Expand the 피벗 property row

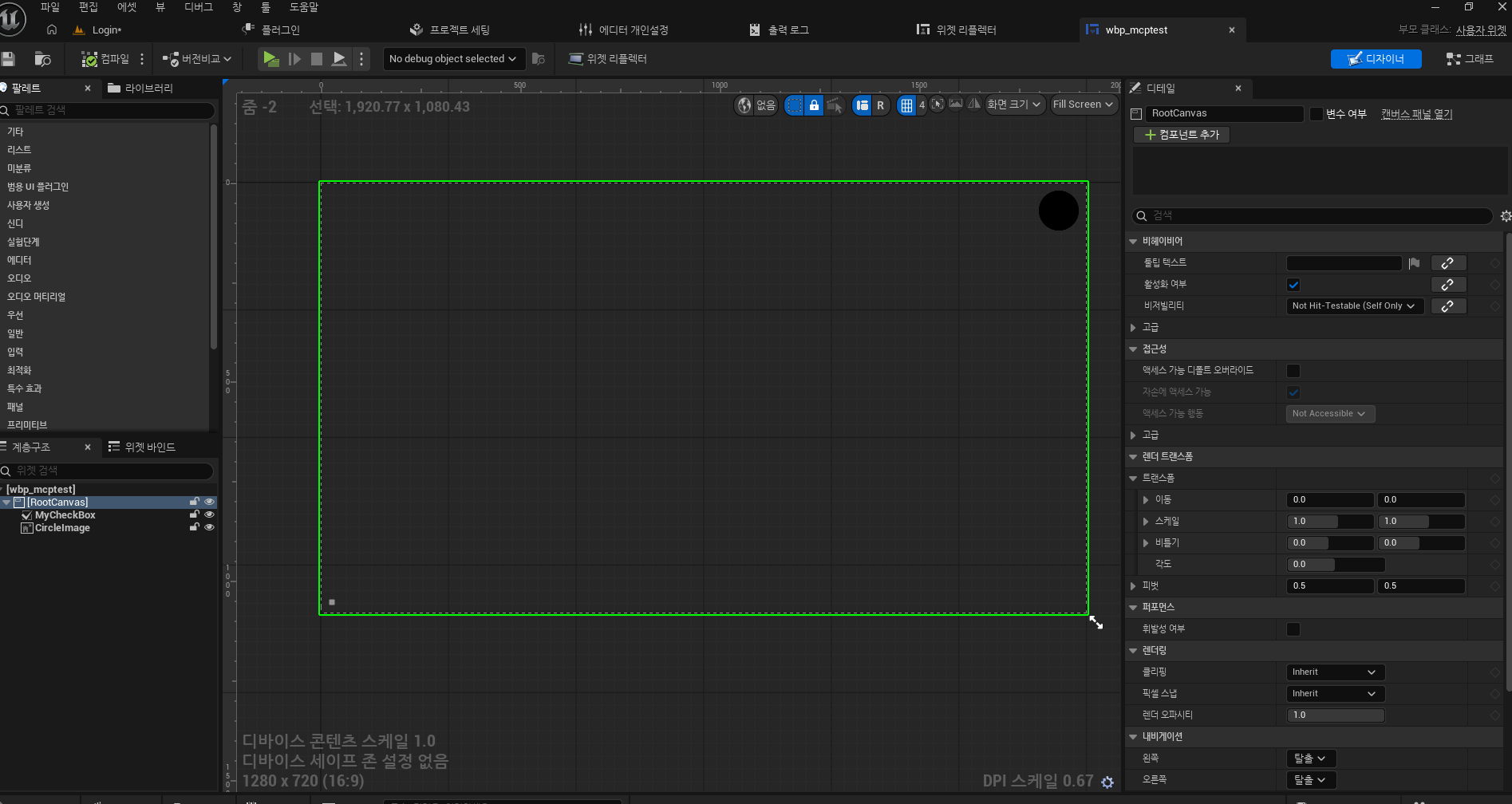point(1133,586)
